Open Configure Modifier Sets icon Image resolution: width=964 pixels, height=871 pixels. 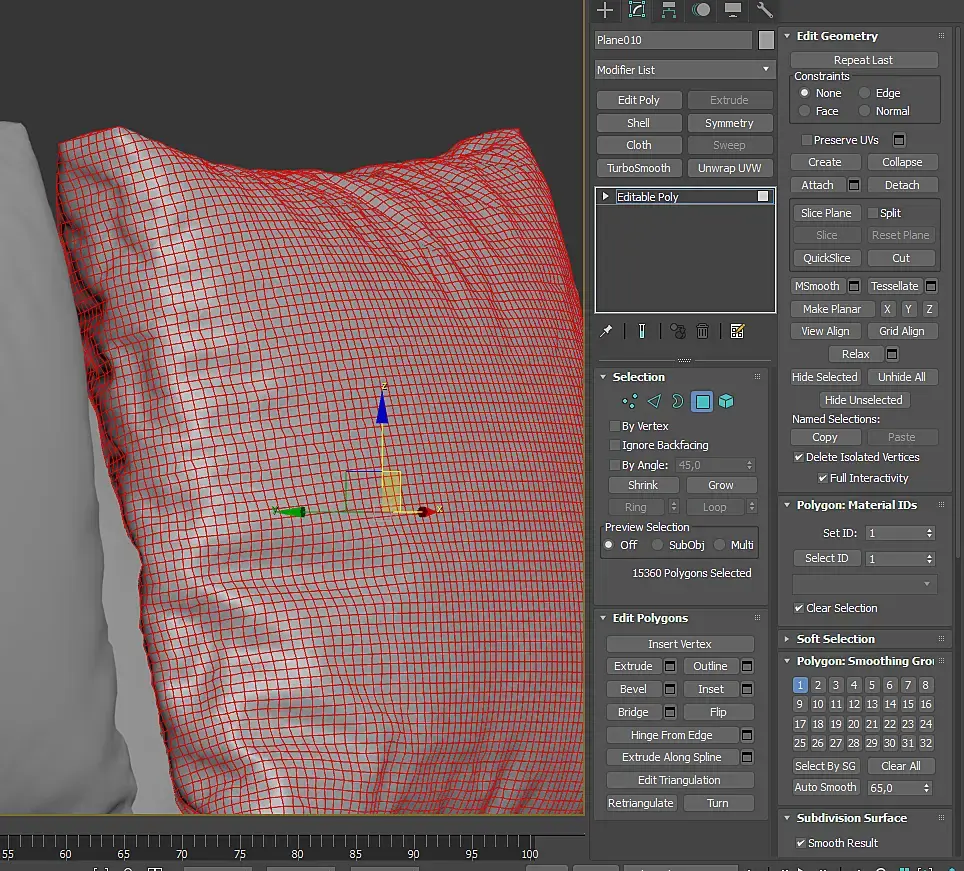click(x=737, y=331)
